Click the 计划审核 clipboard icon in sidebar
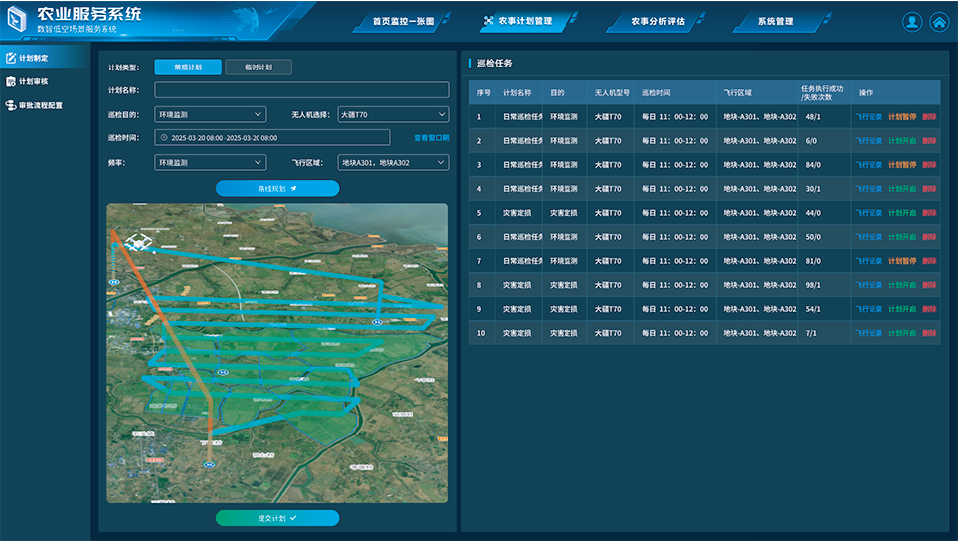 (x=10, y=81)
